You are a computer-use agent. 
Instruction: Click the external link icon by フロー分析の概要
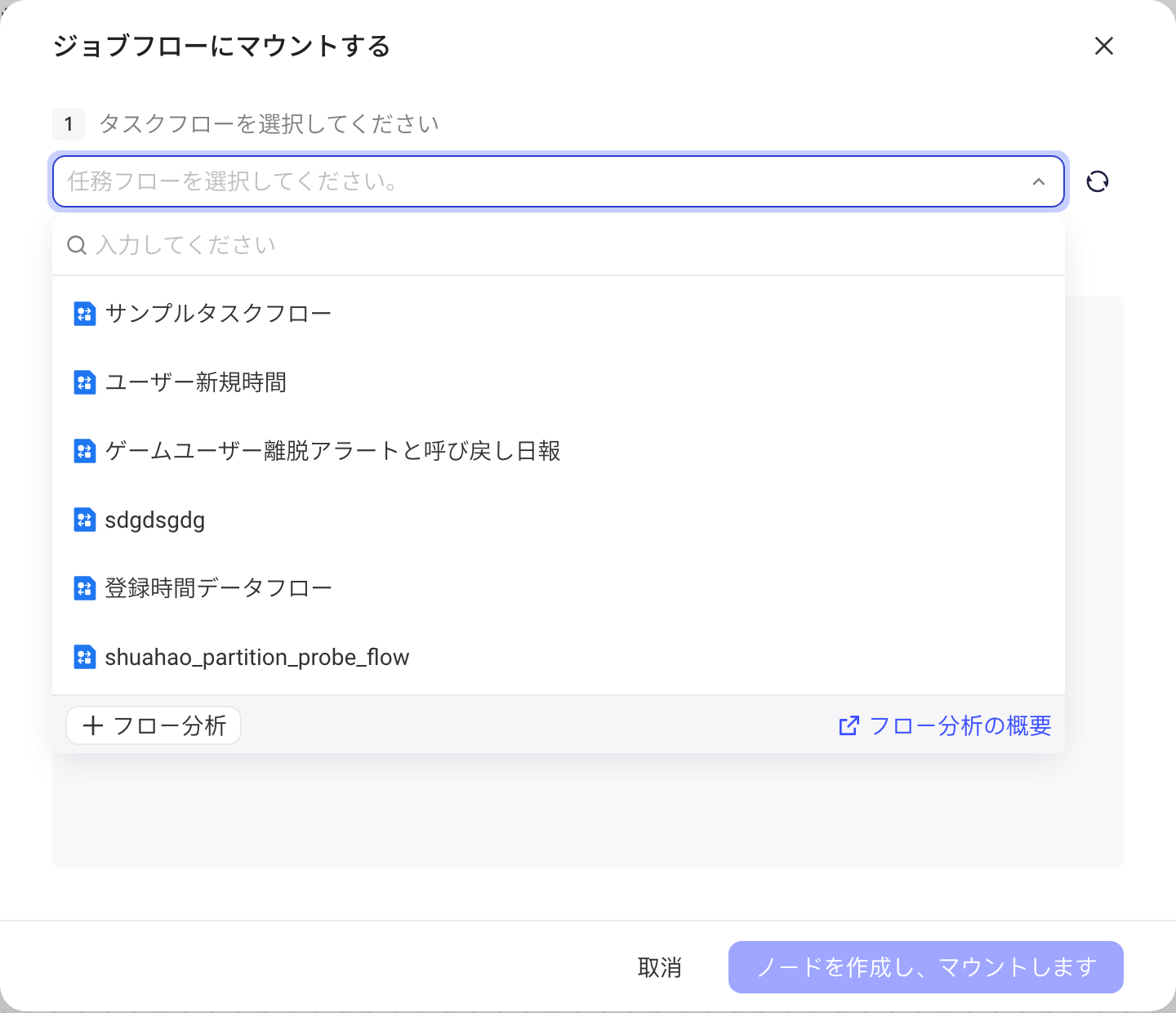coord(849,725)
